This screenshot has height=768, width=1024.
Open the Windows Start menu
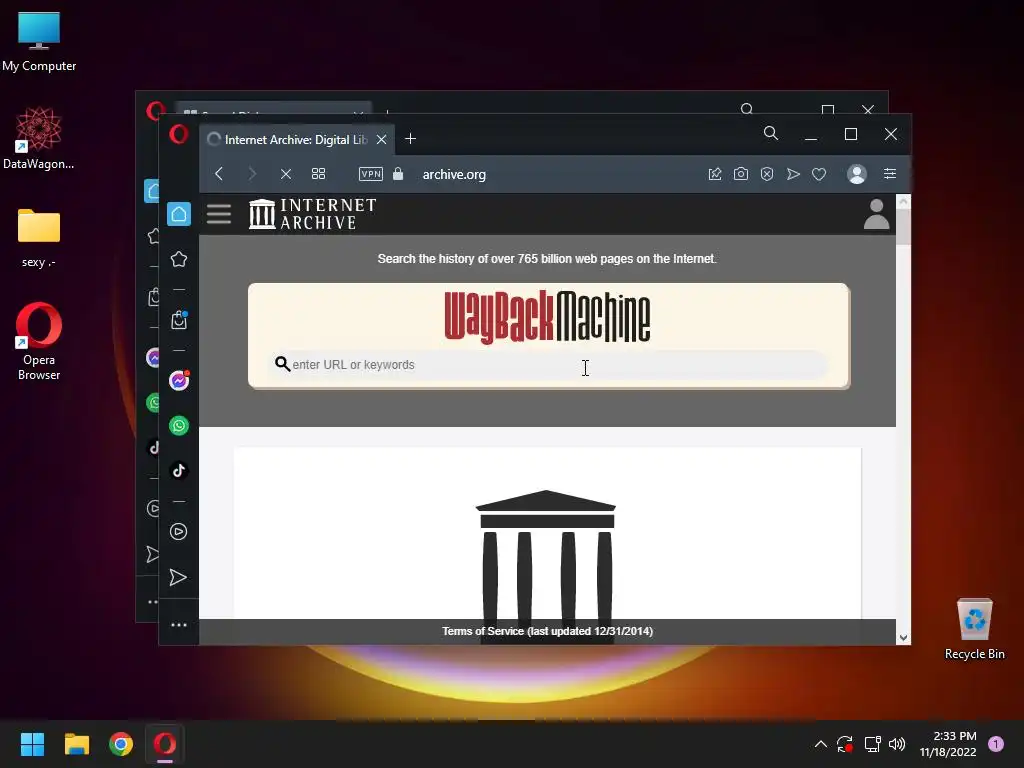click(32, 744)
